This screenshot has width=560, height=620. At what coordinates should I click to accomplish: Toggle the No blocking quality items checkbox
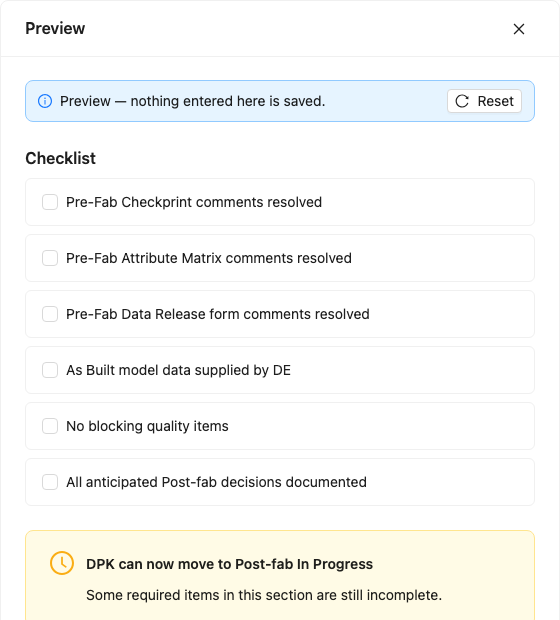[x=50, y=426]
